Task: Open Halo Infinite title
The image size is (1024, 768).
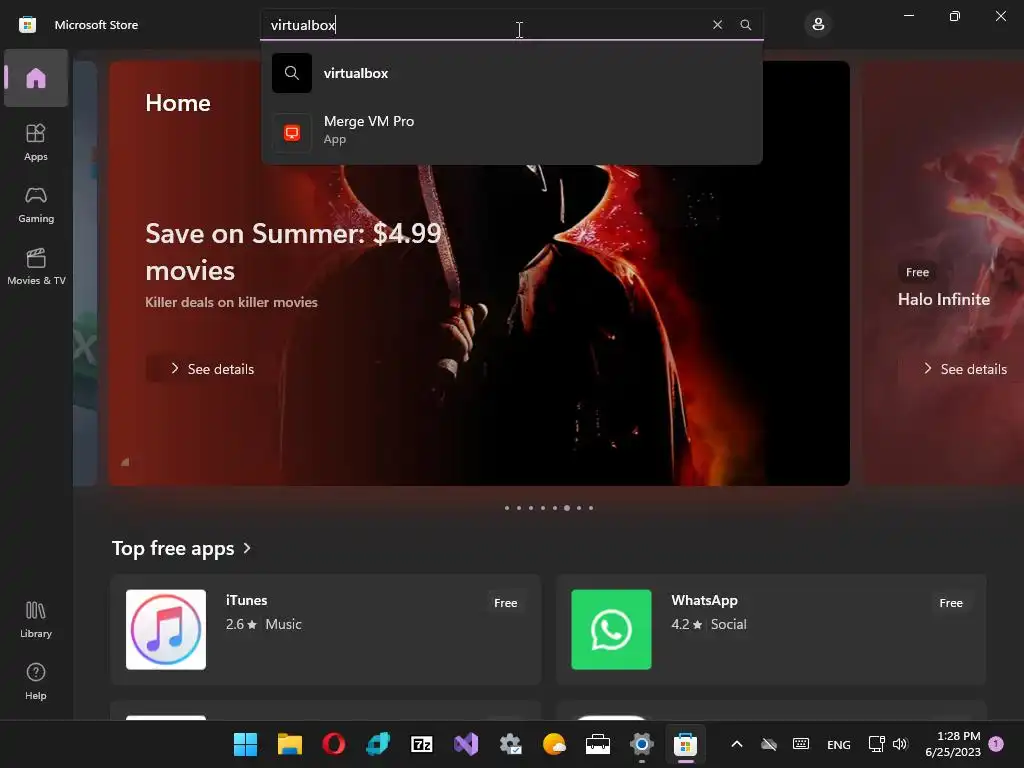Action: point(944,299)
